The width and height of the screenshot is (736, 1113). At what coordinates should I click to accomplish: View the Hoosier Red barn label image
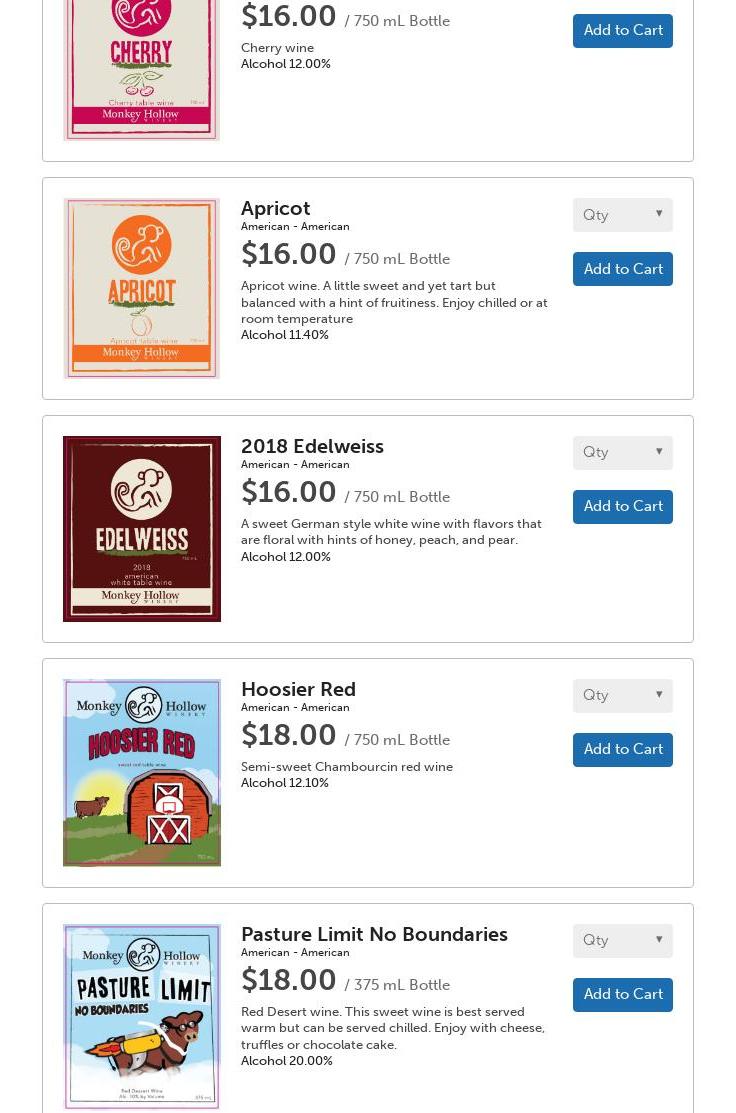(141, 773)
